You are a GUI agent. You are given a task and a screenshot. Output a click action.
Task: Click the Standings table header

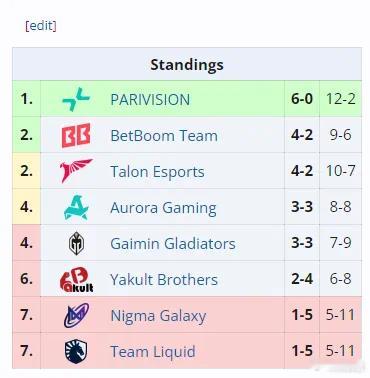187,64
